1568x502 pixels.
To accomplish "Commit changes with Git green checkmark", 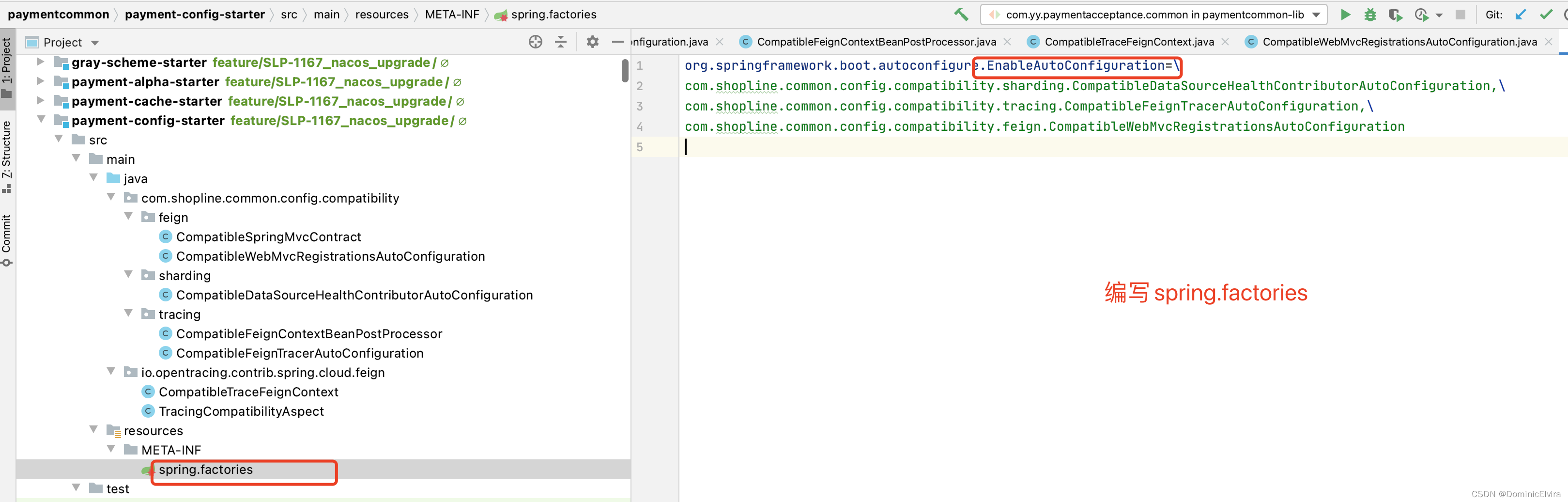I will click(x=1546, y=15).
